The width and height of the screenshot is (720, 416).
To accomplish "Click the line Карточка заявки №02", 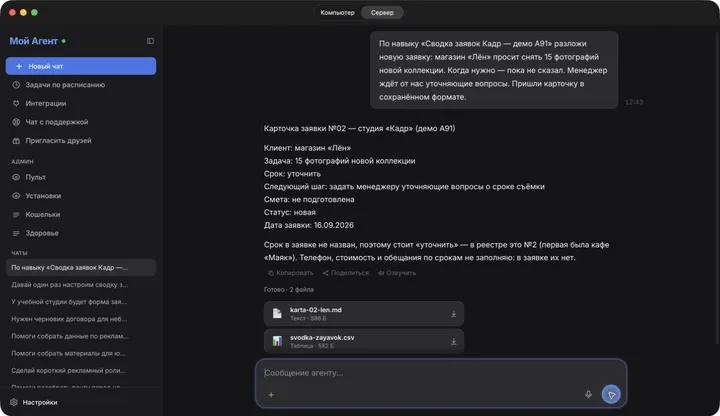I will pyautogui.click(x=360, y=129).
